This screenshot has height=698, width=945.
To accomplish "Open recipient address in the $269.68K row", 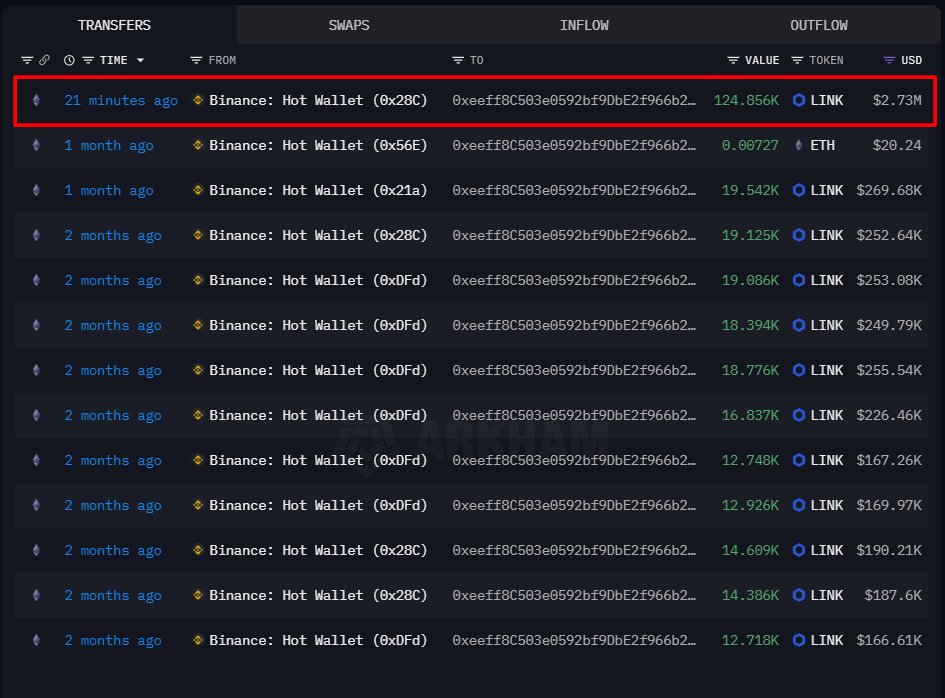I will 574,190.
